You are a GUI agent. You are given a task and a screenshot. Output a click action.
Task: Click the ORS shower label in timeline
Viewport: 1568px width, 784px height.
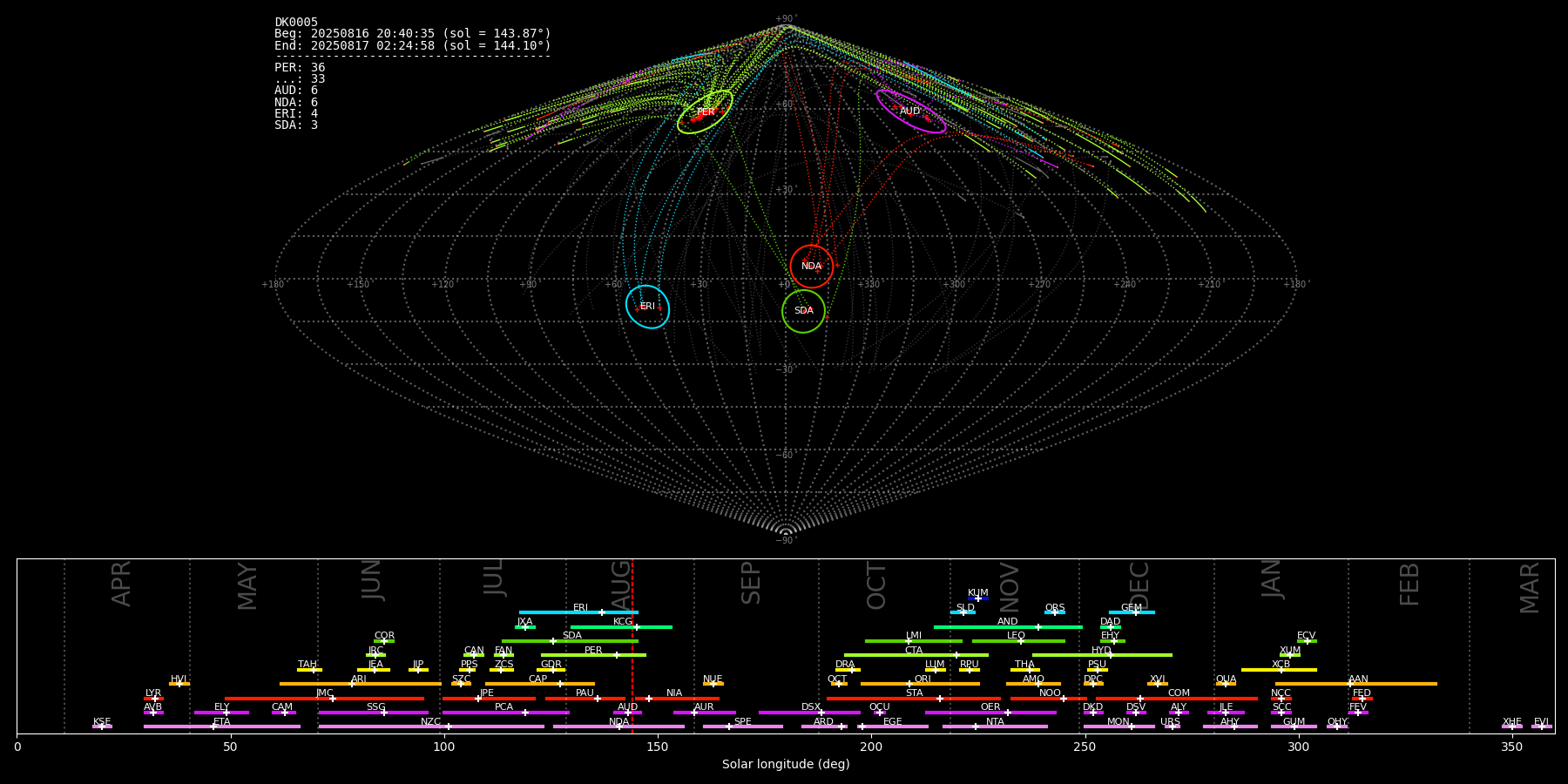tap(1055, 608)
